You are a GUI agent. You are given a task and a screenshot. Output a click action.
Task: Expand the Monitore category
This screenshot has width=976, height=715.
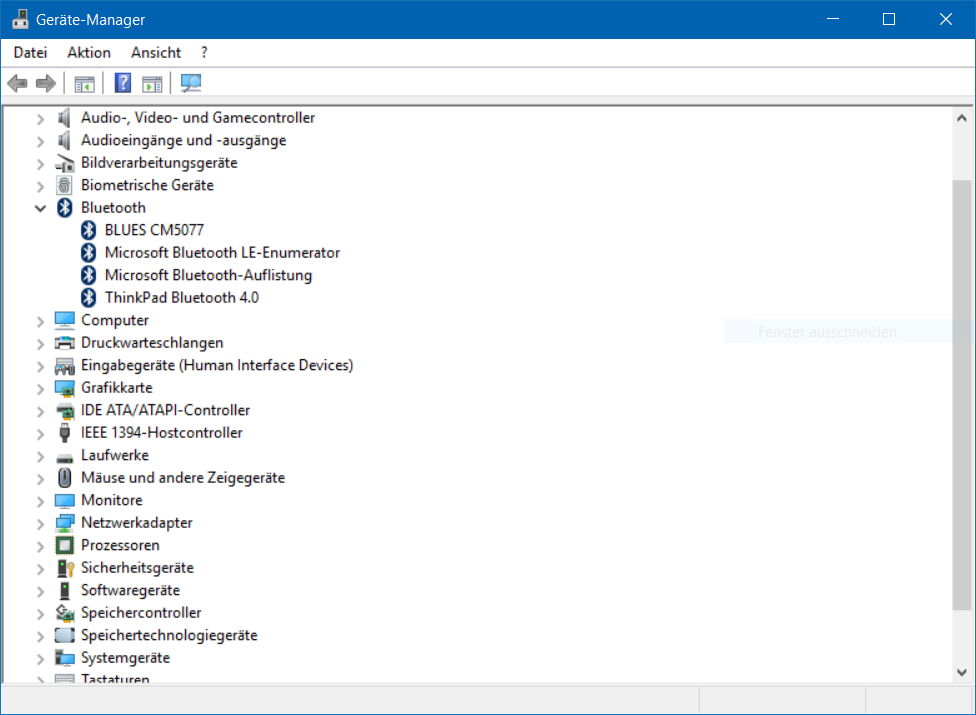40,501
